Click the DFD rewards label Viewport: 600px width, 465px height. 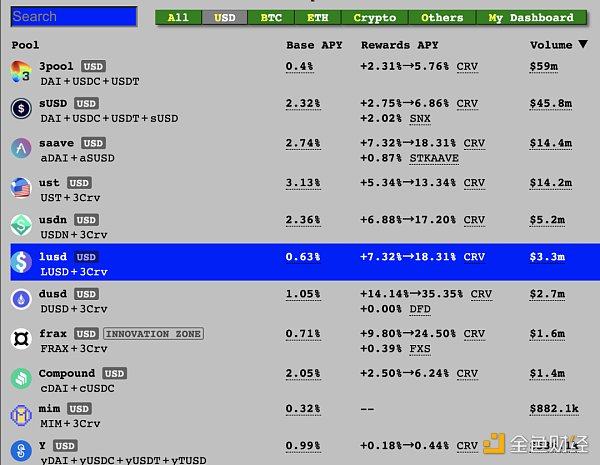420,309
